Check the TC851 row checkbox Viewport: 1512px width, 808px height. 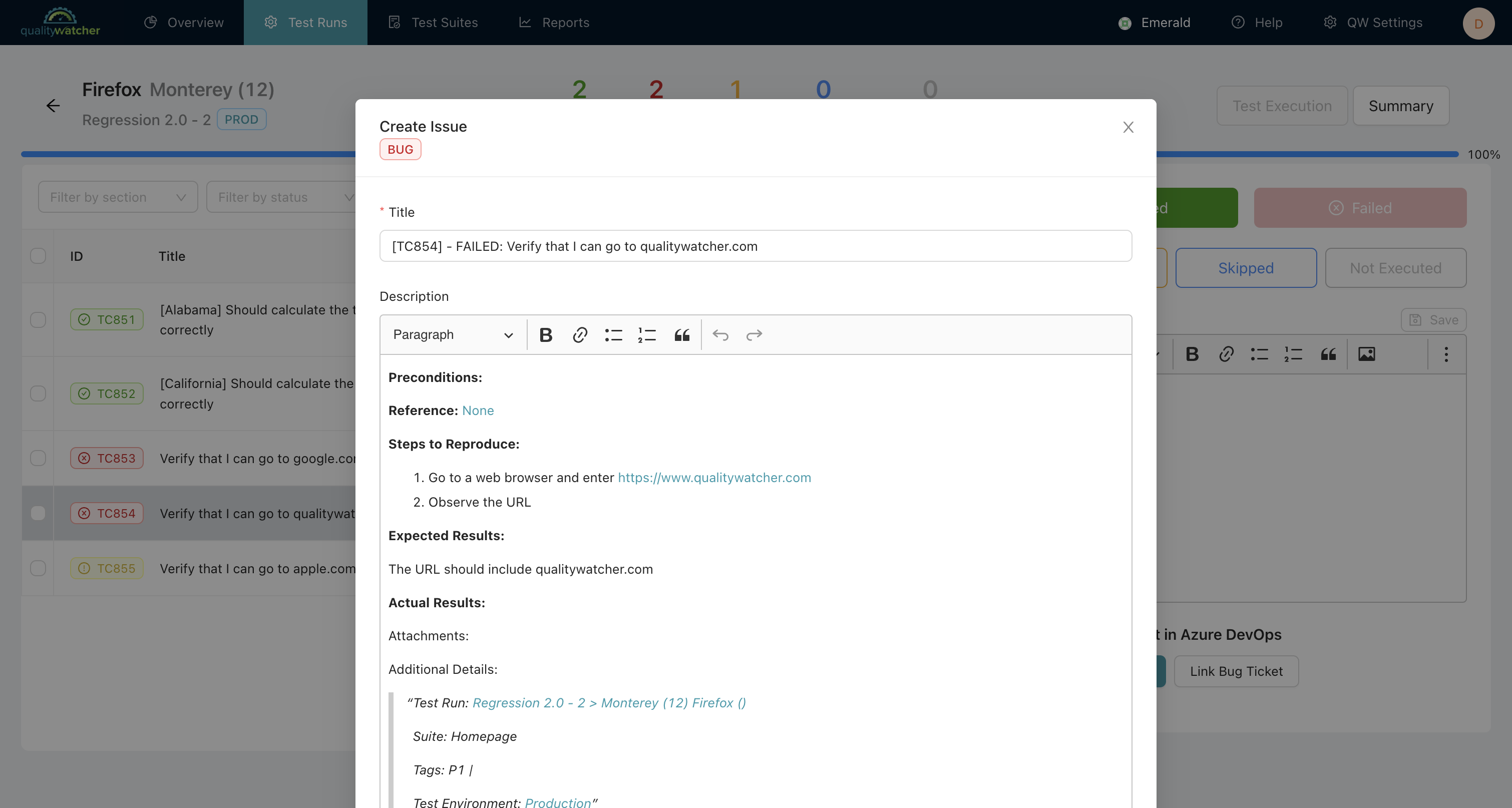click(38, 320)
